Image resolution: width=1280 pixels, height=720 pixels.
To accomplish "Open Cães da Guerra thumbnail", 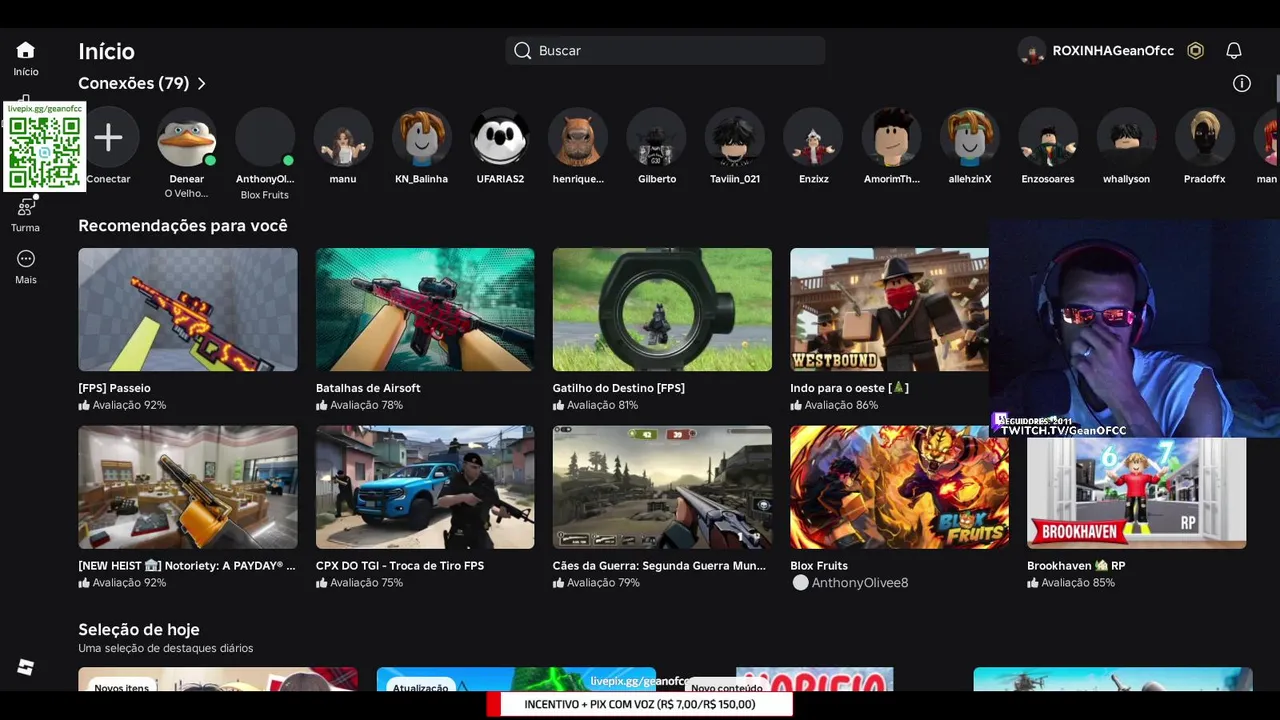I will click(x=662, y=487).
